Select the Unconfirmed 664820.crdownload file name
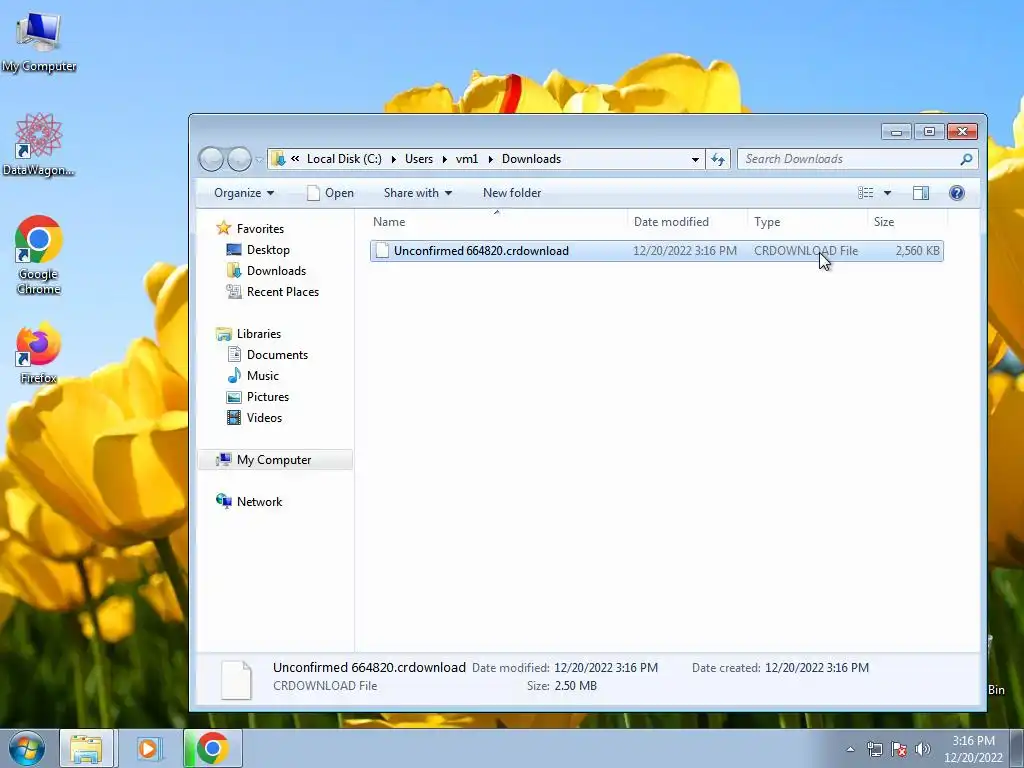 [481, 251]
